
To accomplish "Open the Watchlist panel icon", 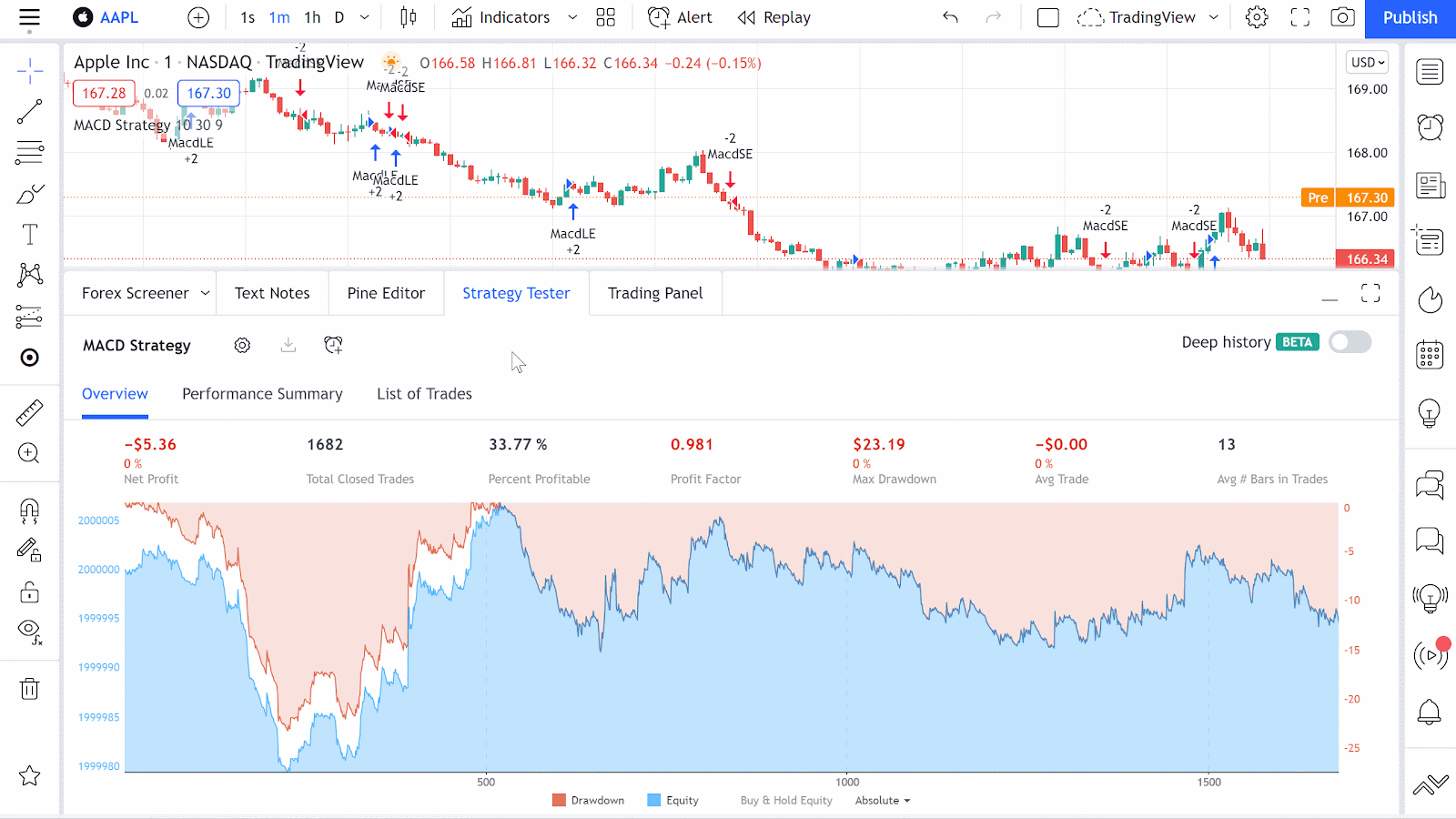I will pyautogui.click(x=1430, y=72).
